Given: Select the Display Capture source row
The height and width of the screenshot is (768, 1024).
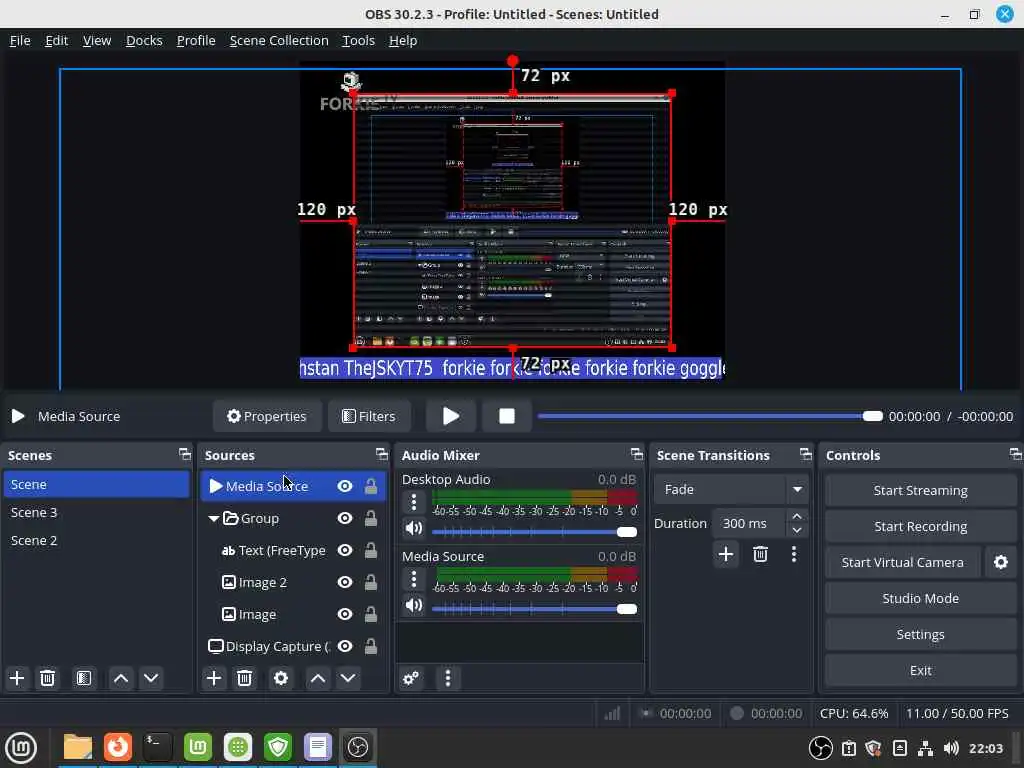Looking at the screenshot, I should (x=293, y=647).
